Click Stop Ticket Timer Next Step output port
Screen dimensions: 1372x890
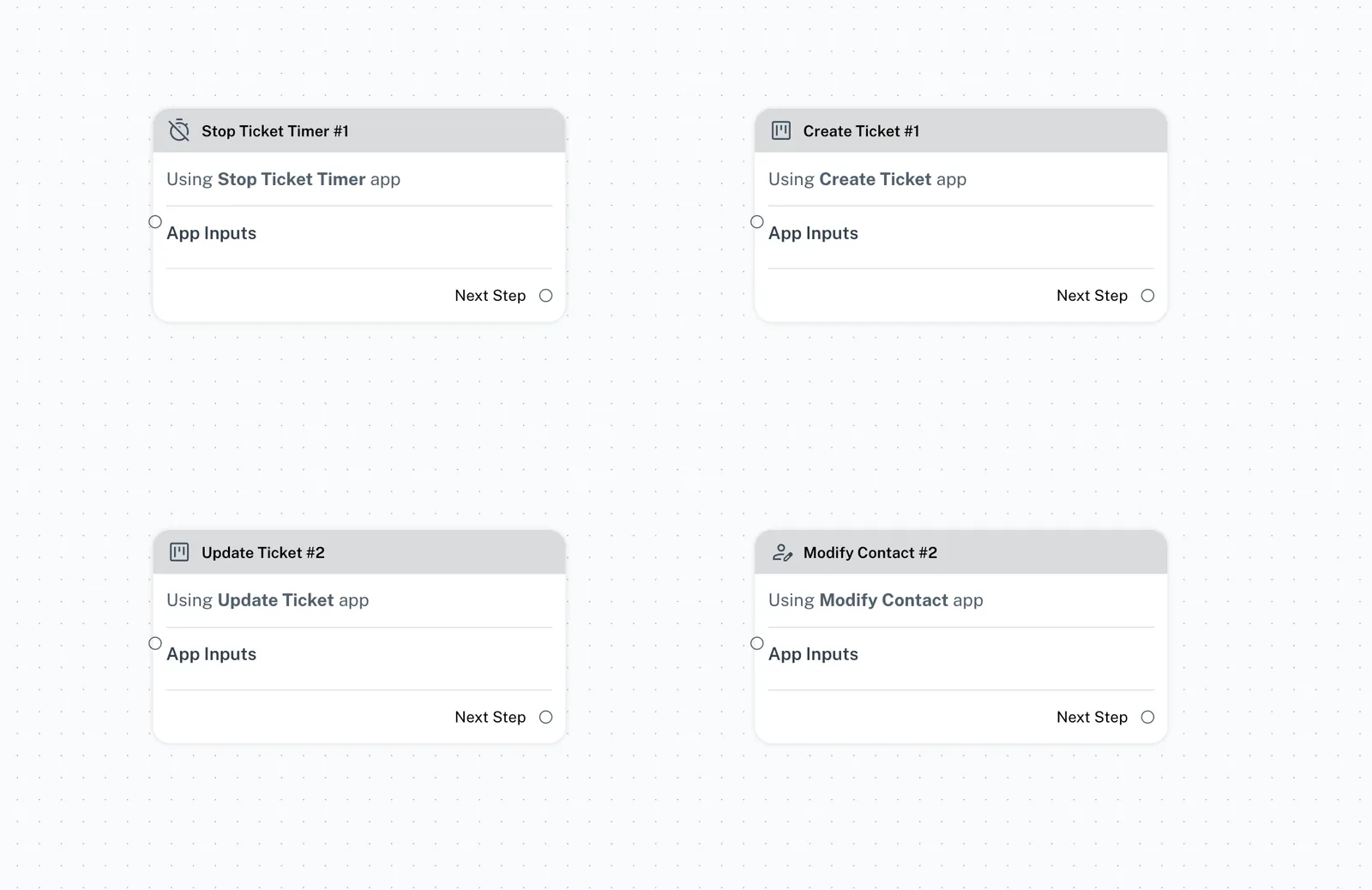(546, 296)
